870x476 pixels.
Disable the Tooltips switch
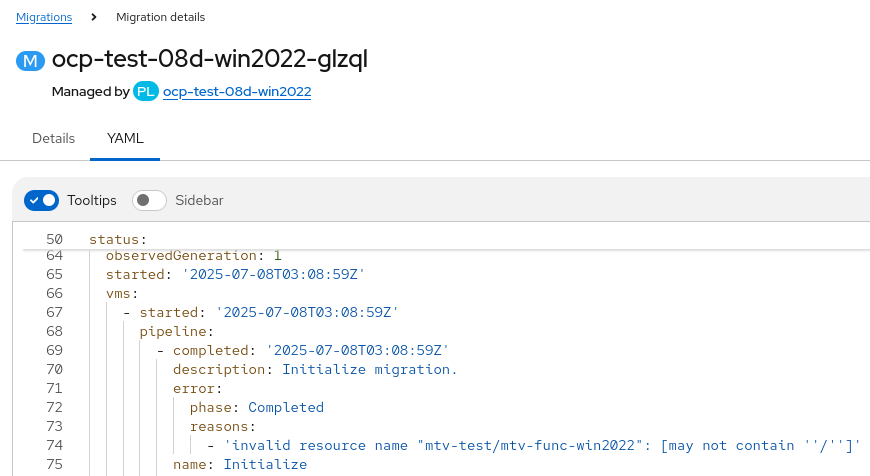[x=42, y=200]
